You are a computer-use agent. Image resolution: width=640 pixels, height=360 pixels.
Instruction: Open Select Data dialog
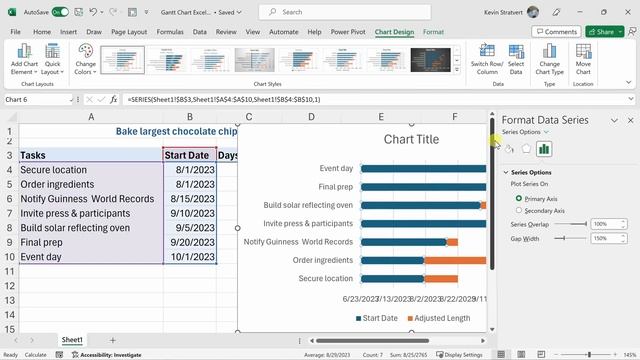click(516, 60)
